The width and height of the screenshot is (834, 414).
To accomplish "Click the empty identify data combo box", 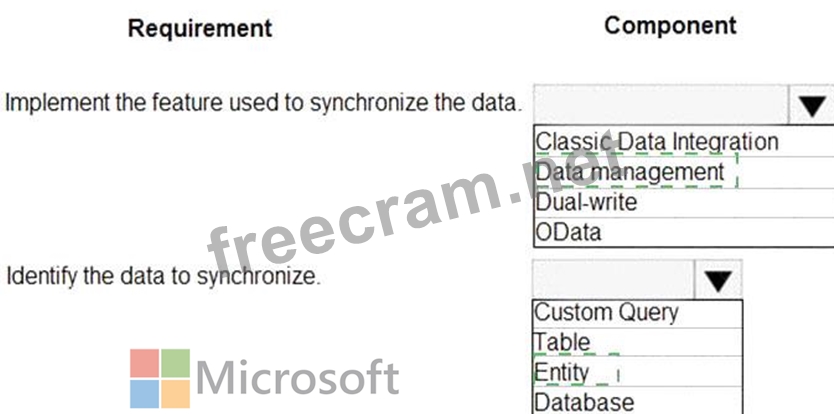I will point(612,279).
